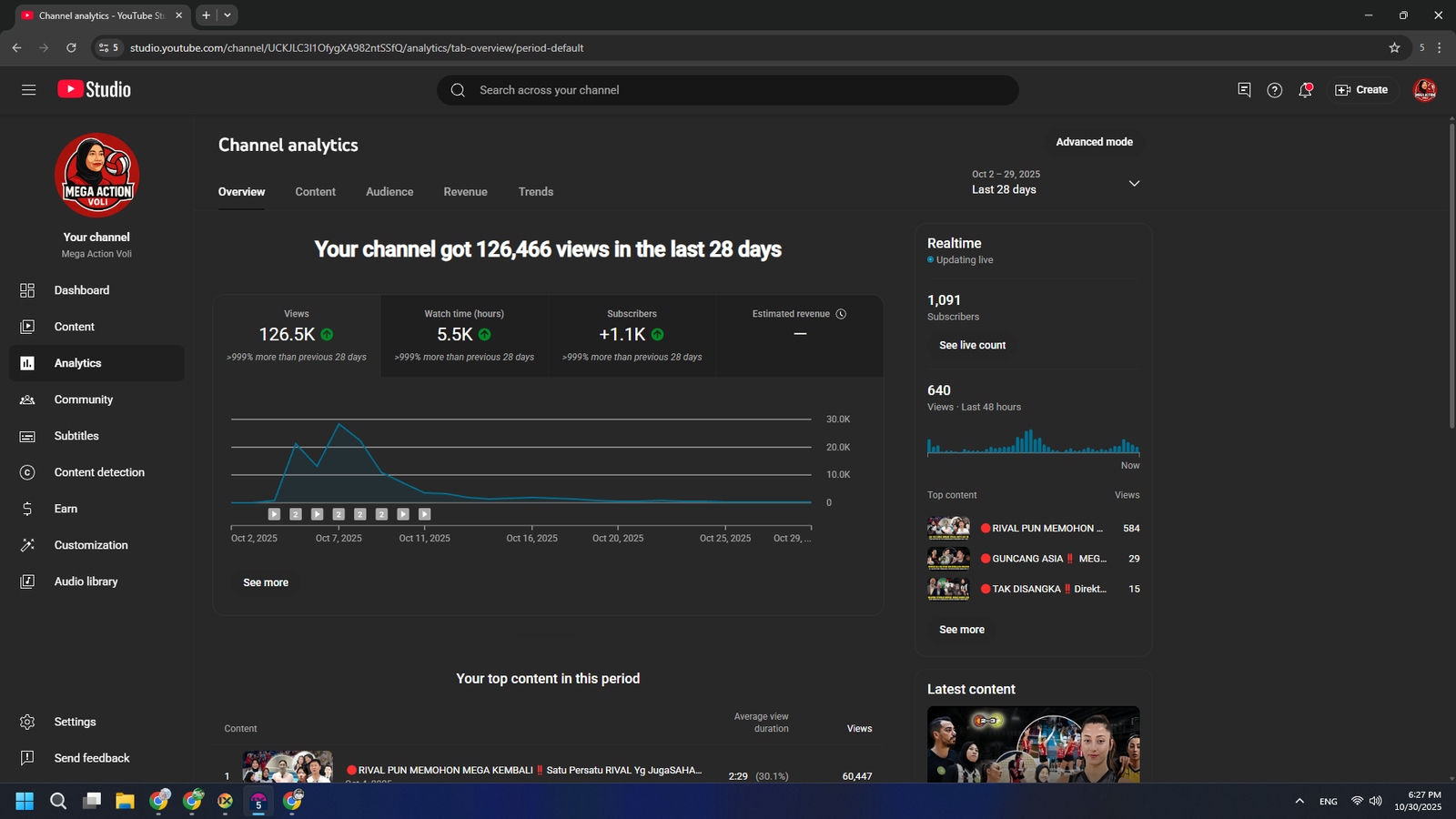Image resolution: width=1456 pixels, height=819 pixels.
Task: Show hidden system tray icons
Action: tap(1299, 801)
